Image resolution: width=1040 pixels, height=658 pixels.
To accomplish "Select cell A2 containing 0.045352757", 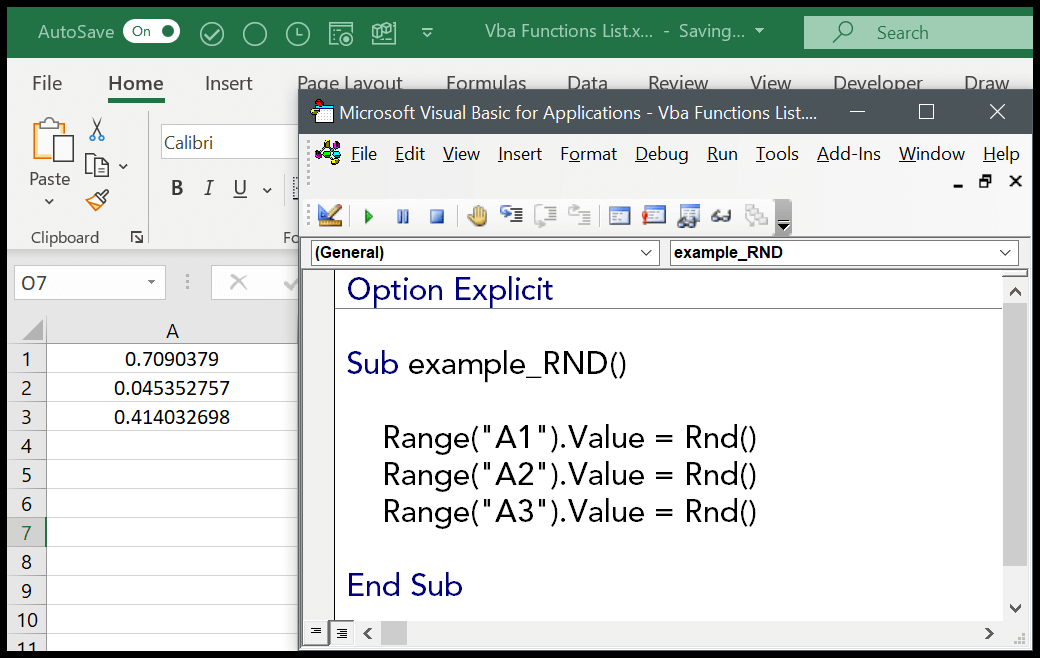I will [172, 388].
